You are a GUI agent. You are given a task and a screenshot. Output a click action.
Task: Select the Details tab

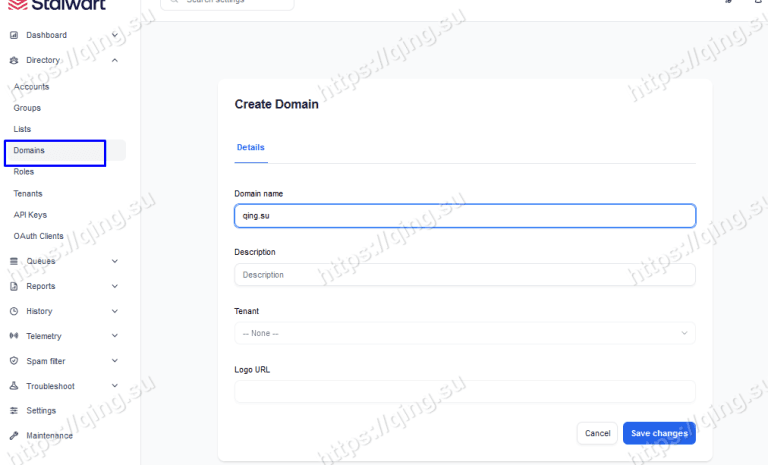tap(250, 148)
